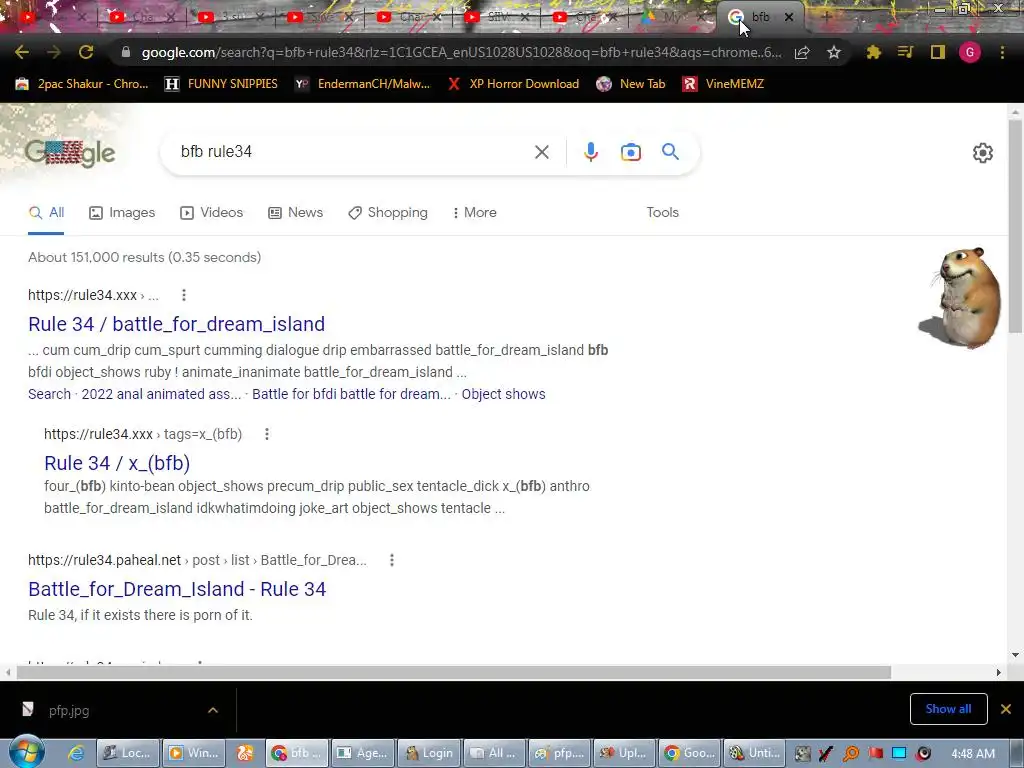Open the media control icon in toolbar
1024x768 pixels.
point(905,52)
